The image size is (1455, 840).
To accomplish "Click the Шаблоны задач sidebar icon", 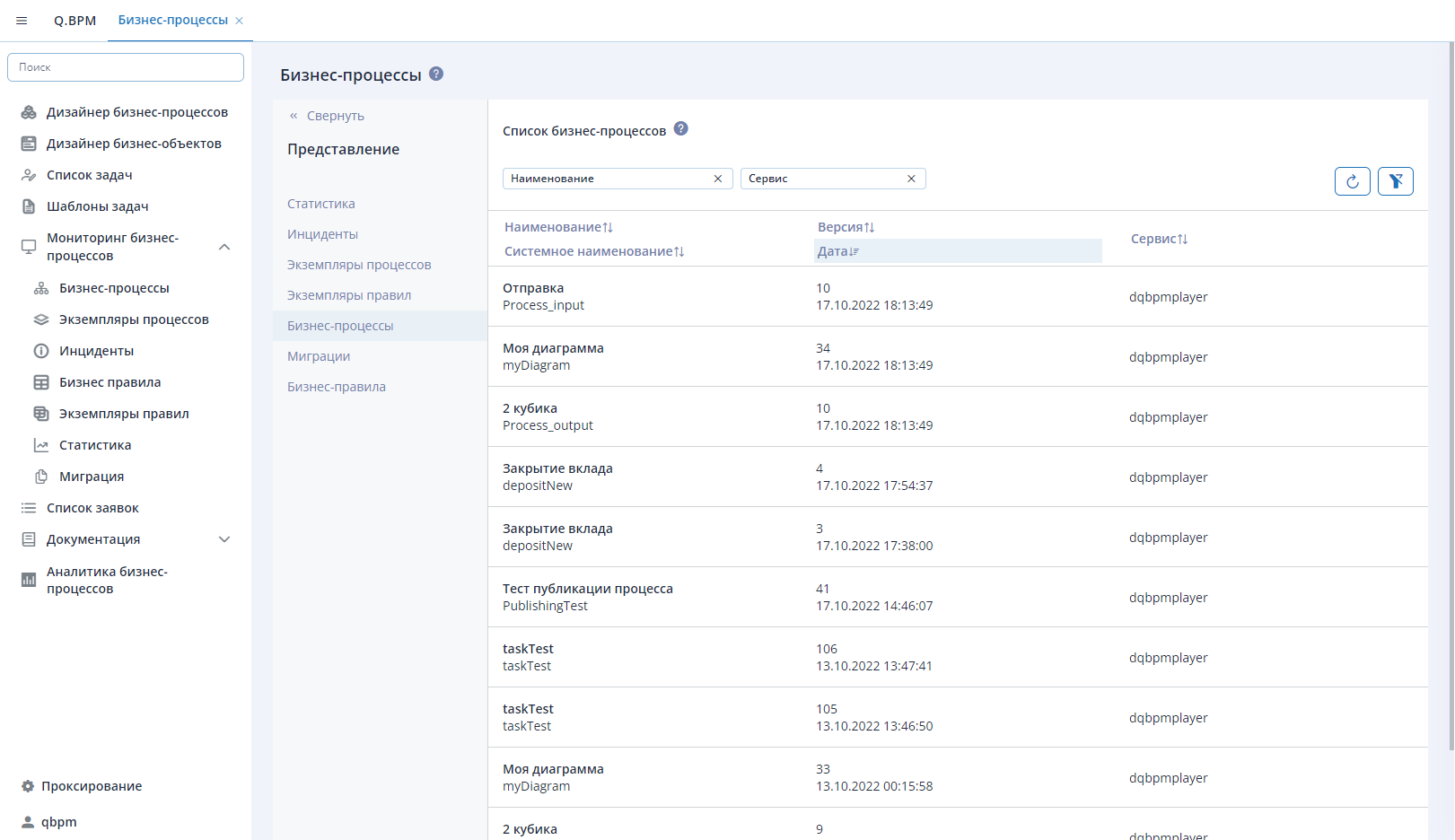I will [29, 206].
